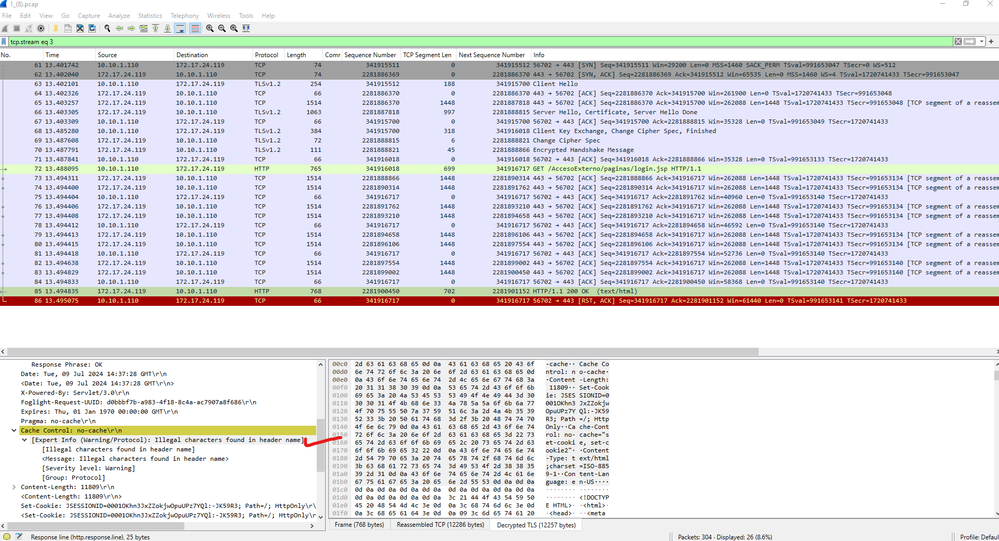Toggle packet colorization toolbar button
Image resolution: width=999 pixels, height=541 pixels.
195,28
